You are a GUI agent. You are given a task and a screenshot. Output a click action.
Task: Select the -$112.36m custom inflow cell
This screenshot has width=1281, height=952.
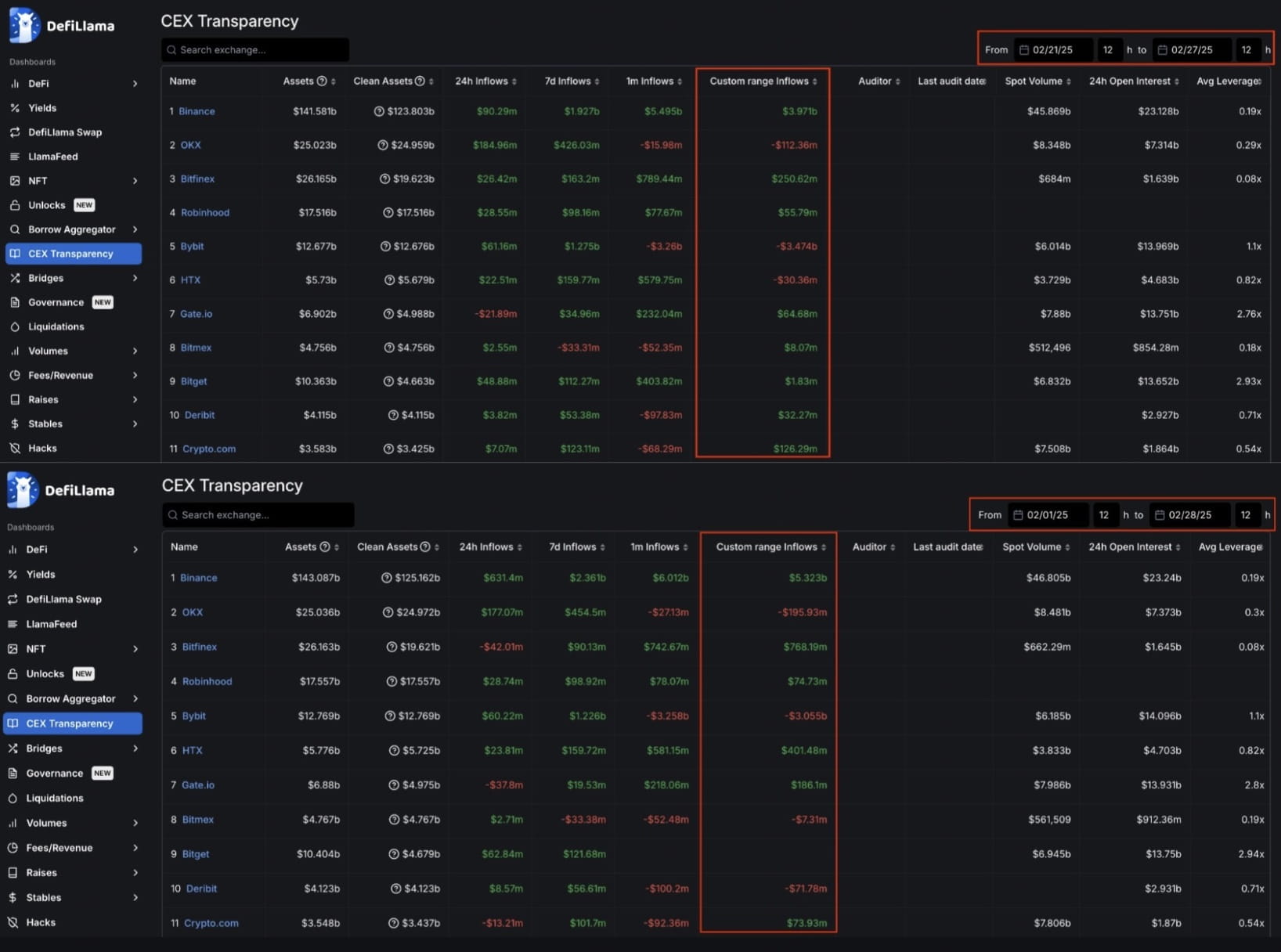click(794, 145)
